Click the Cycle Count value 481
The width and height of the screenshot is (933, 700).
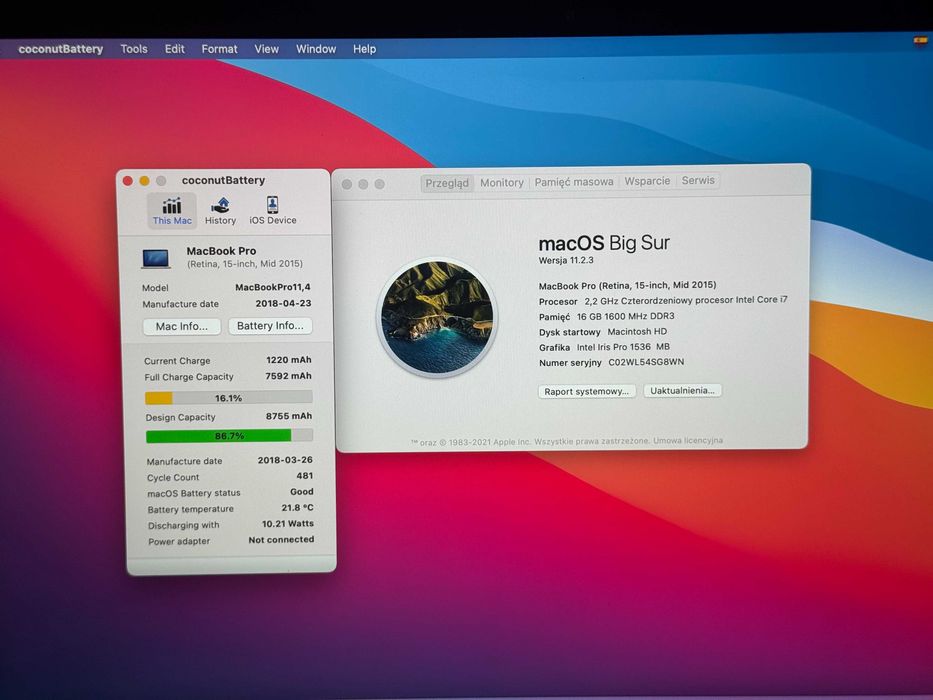[x=305, y=476]
